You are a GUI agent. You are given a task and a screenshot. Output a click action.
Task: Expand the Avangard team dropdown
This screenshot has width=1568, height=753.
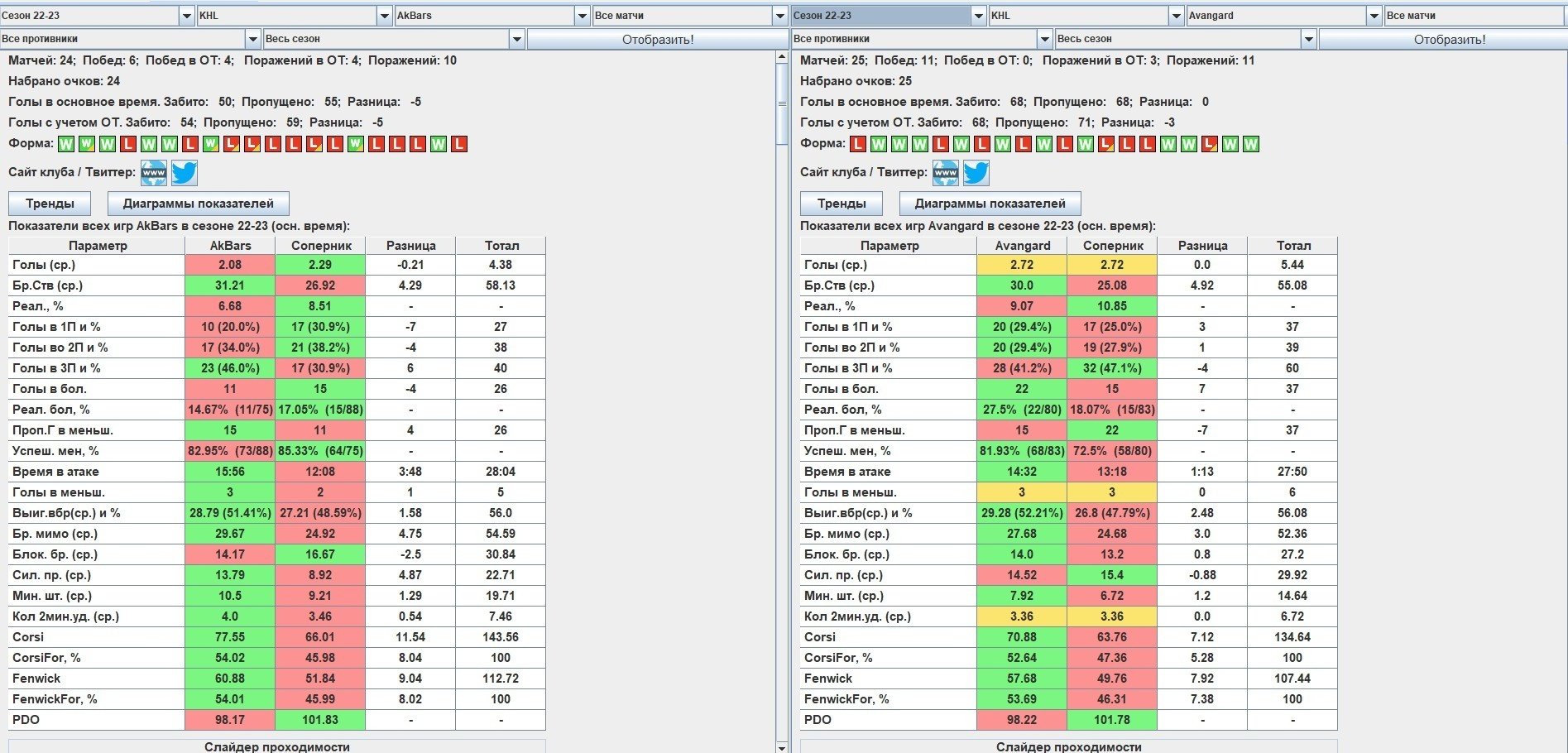tap(1374, 16)
